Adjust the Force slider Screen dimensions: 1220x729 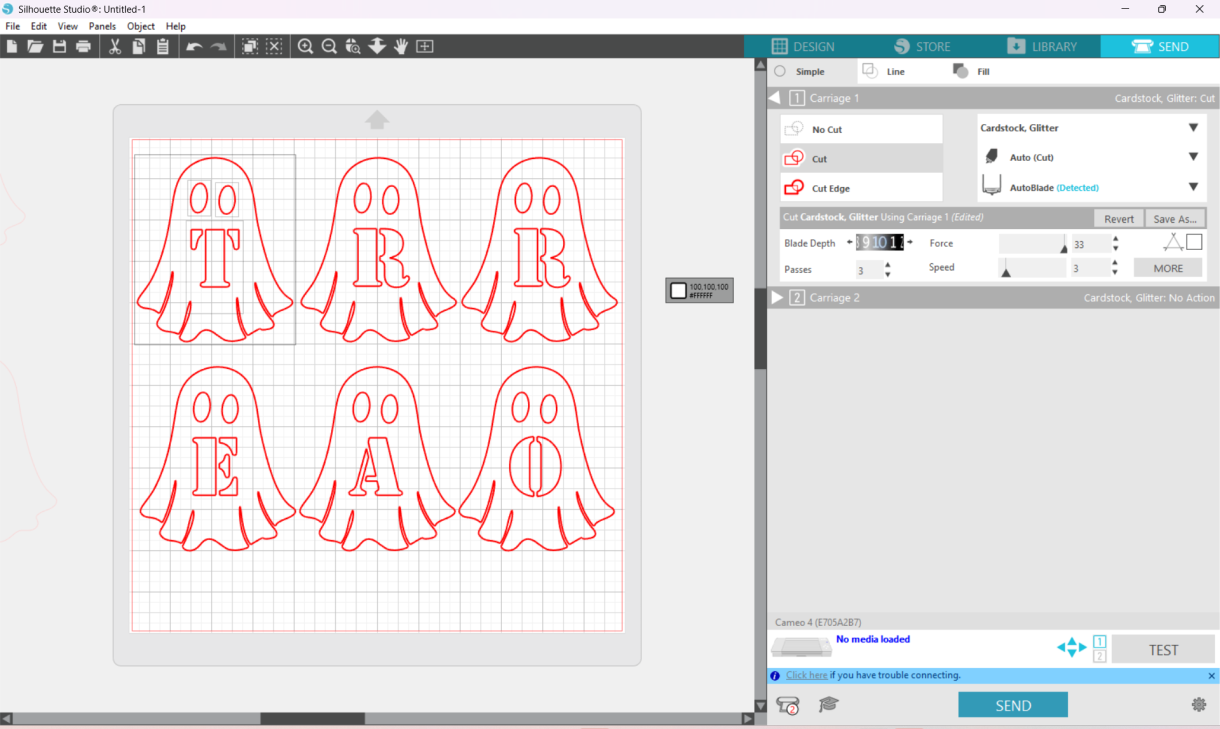[x=1033, y=244]
